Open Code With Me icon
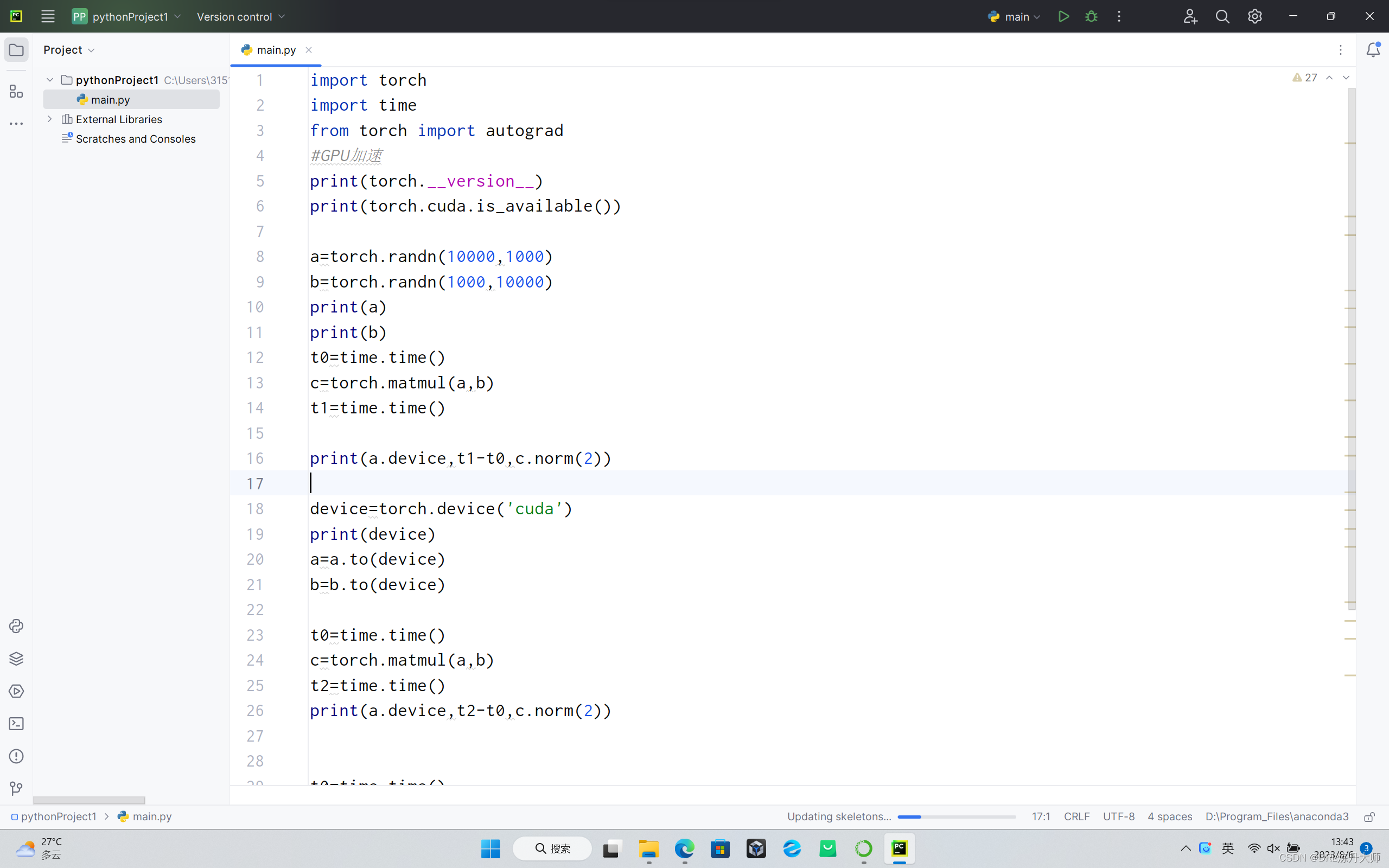1389x868 pixels. [x=1190, y=16]
